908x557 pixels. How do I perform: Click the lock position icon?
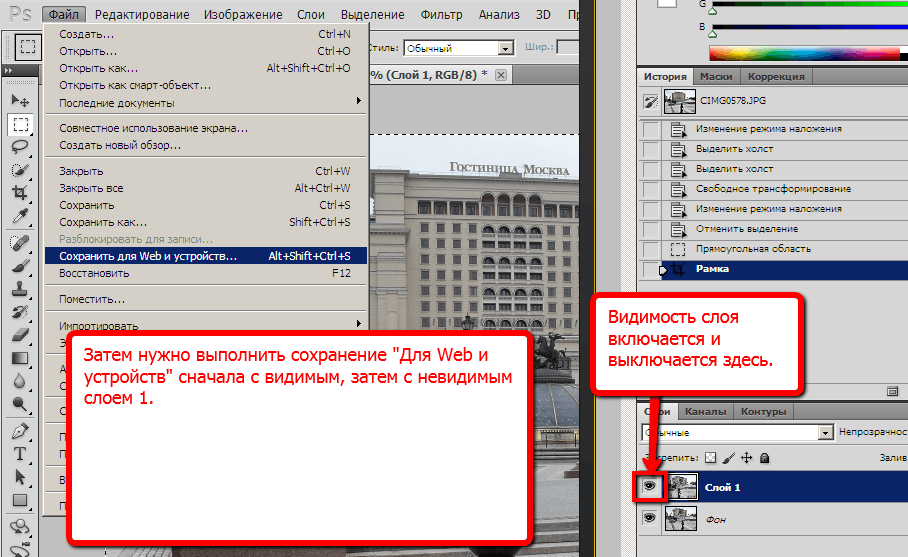[746, 458]
